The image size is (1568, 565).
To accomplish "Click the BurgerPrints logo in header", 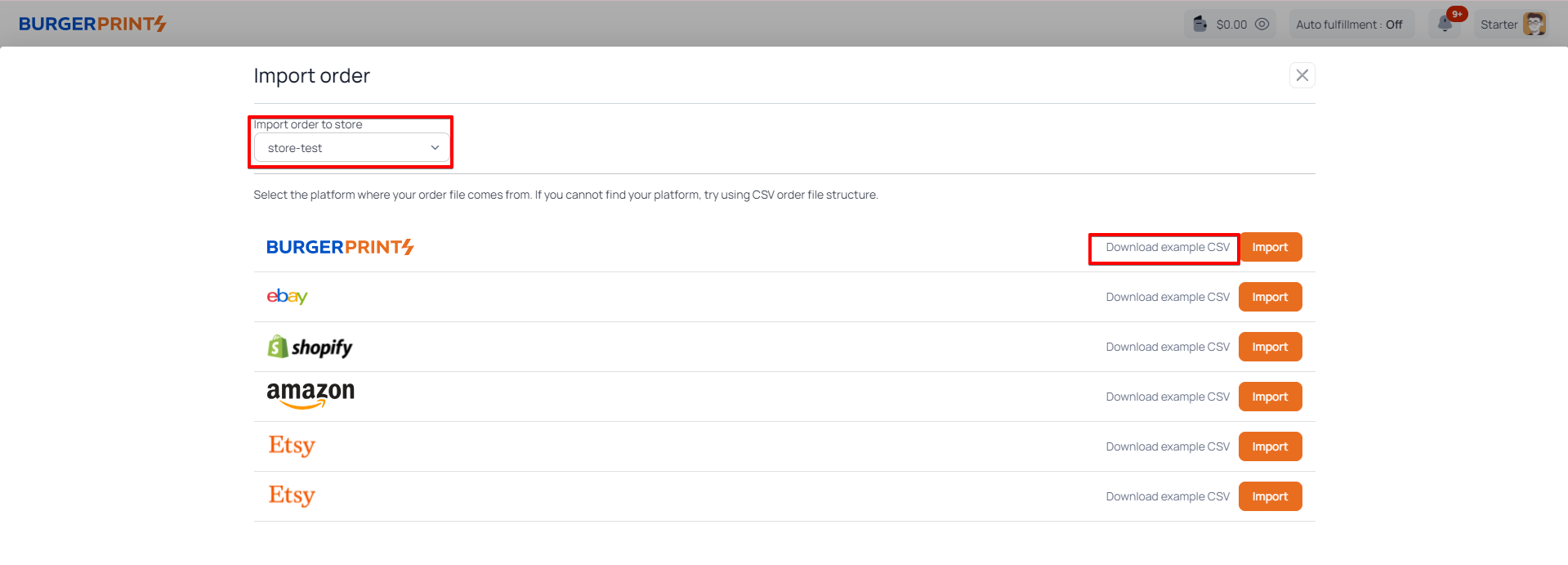I will pos(92,24).
